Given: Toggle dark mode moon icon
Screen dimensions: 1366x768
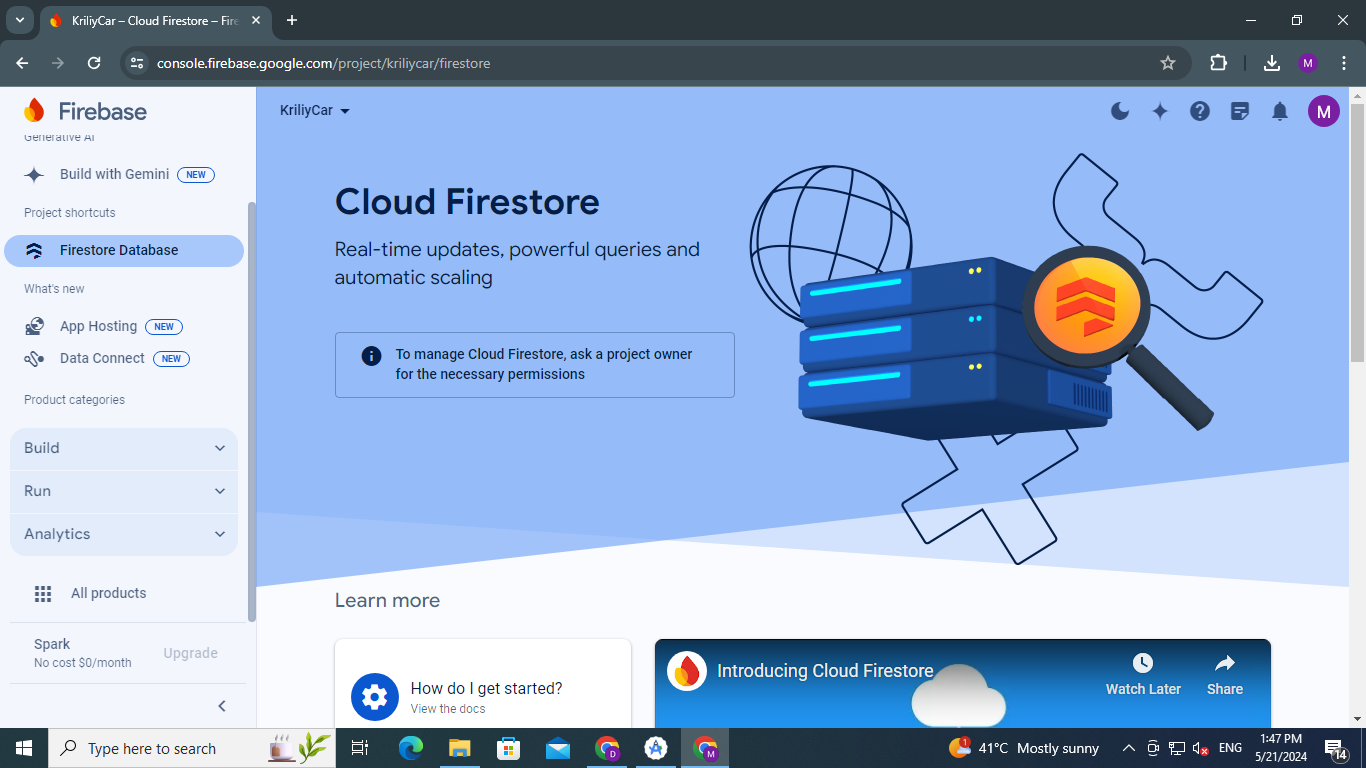Looking at the screenshot, I should (1120, 111).
